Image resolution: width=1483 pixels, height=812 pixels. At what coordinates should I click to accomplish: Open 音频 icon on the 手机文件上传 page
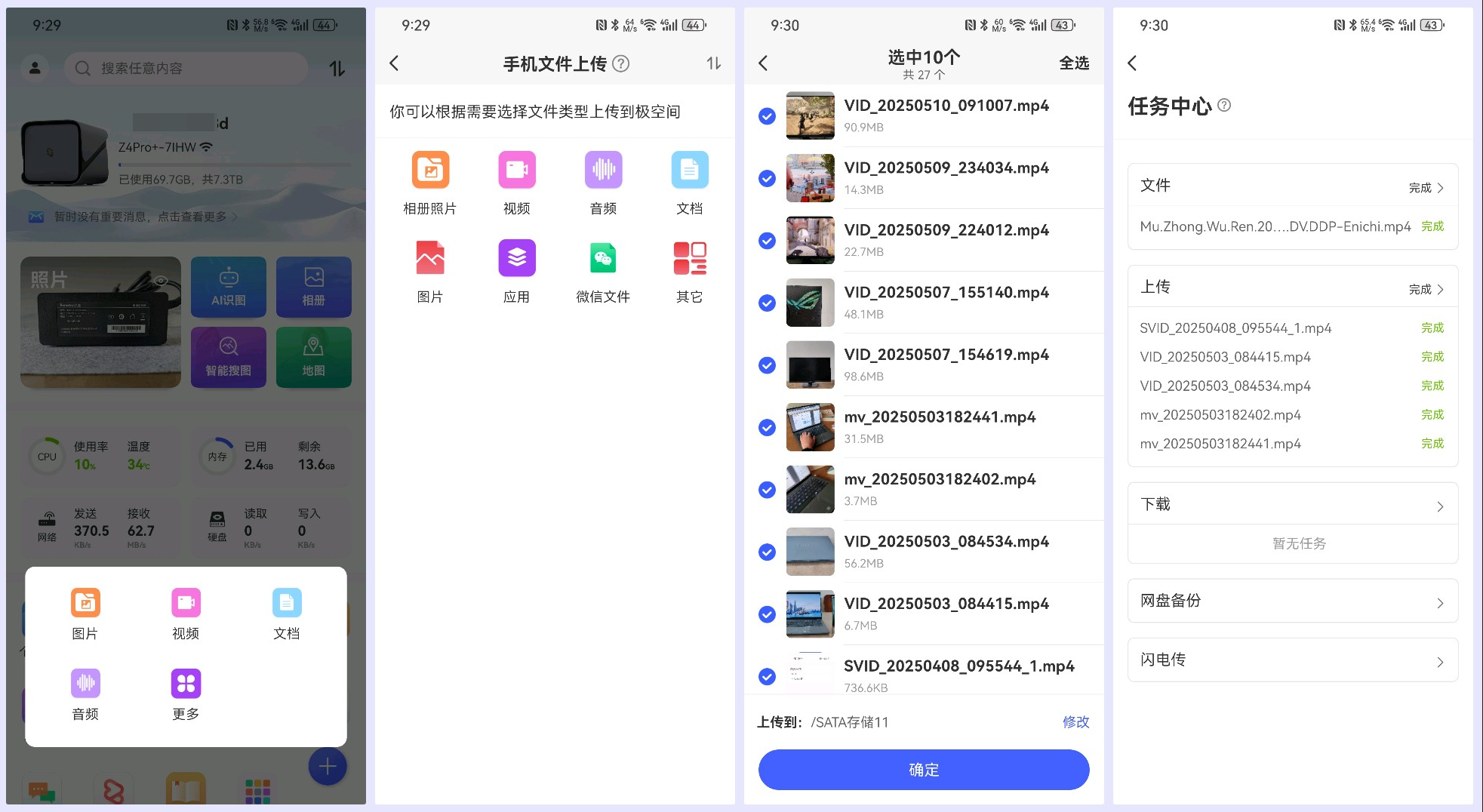coord(604,171)
